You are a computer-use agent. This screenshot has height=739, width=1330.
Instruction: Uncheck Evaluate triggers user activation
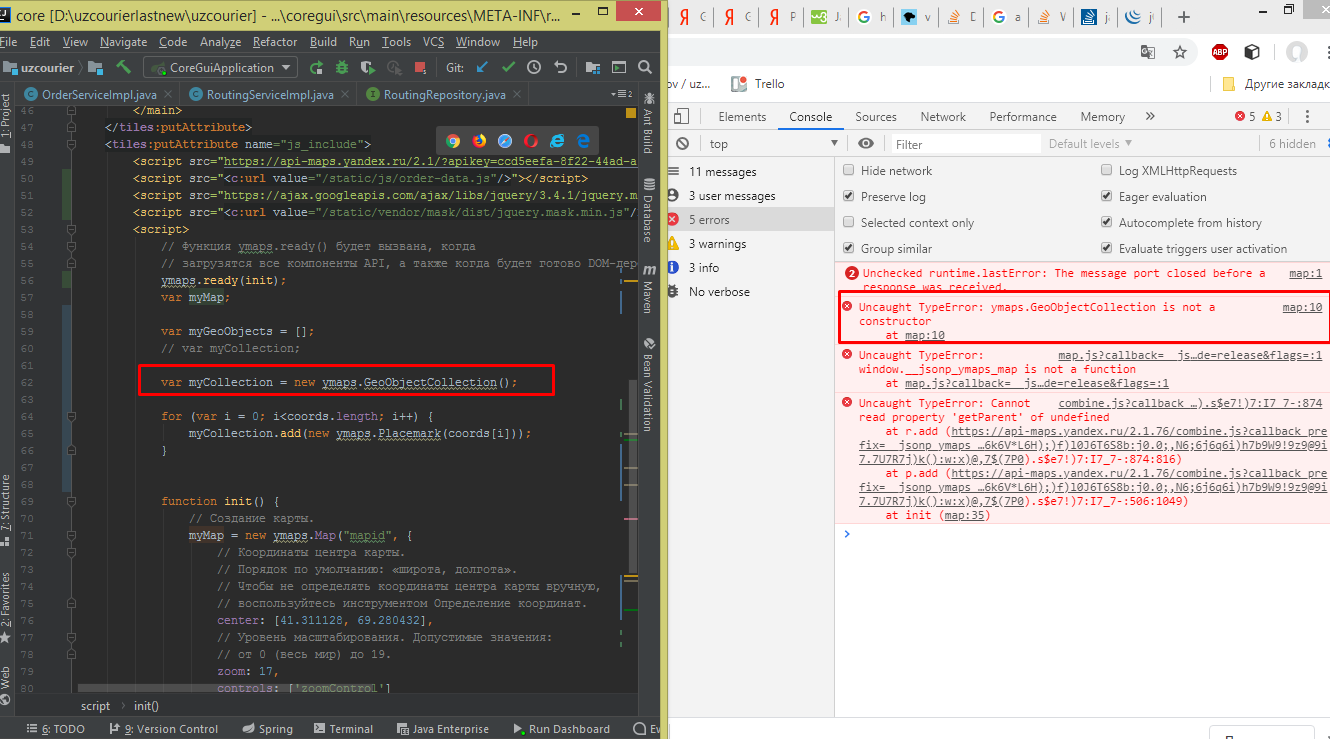click(x=1107, y=249)
